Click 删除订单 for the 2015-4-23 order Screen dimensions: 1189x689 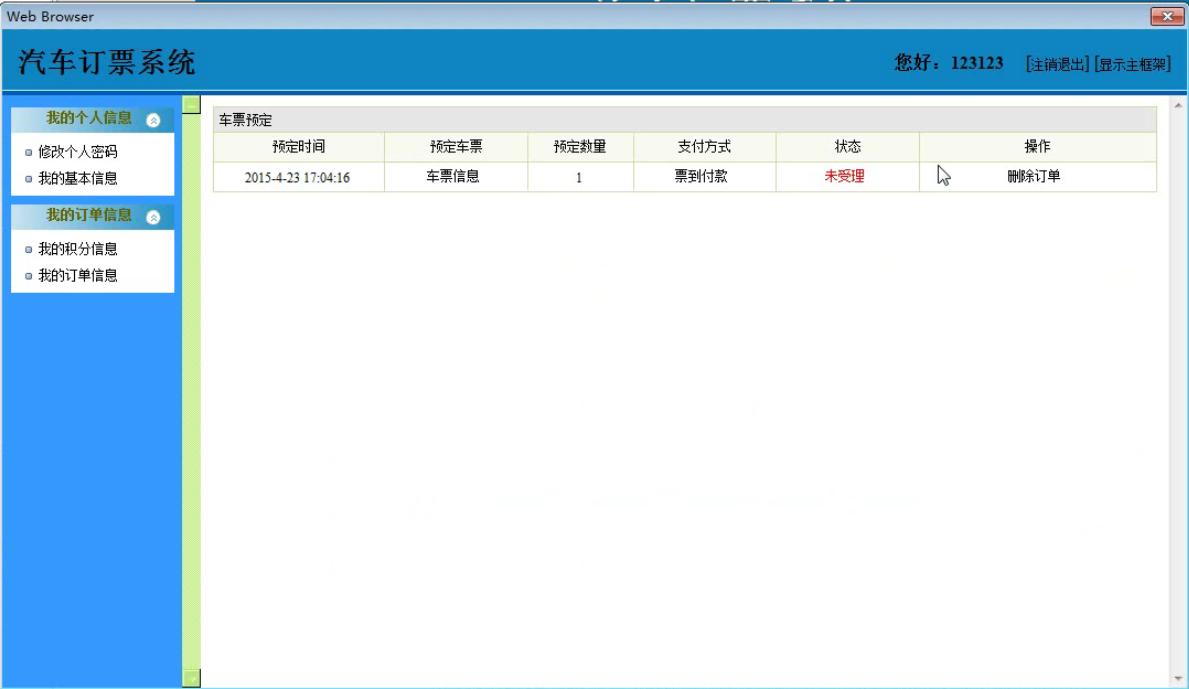(x=1034, y=177)
